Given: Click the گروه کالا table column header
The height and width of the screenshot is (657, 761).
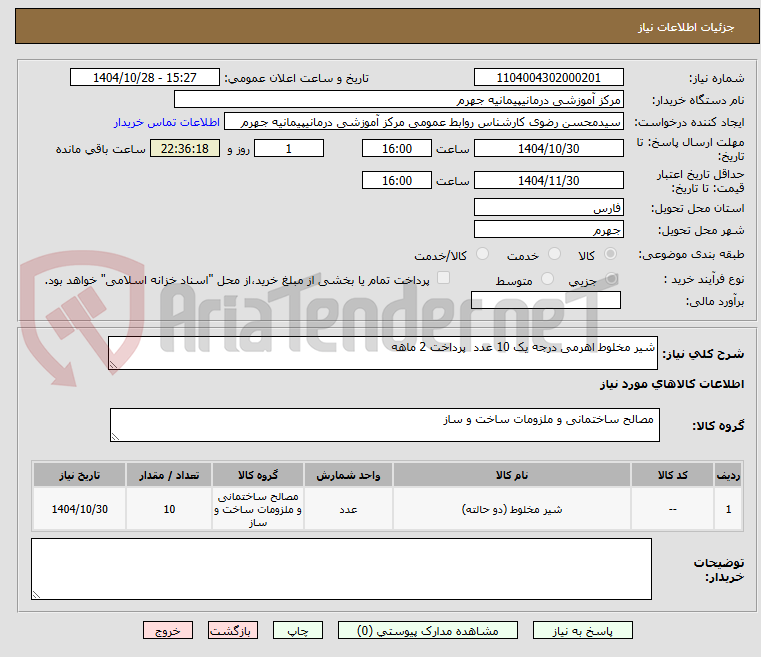Looking at the screenshot, I should tap(258, 475).
